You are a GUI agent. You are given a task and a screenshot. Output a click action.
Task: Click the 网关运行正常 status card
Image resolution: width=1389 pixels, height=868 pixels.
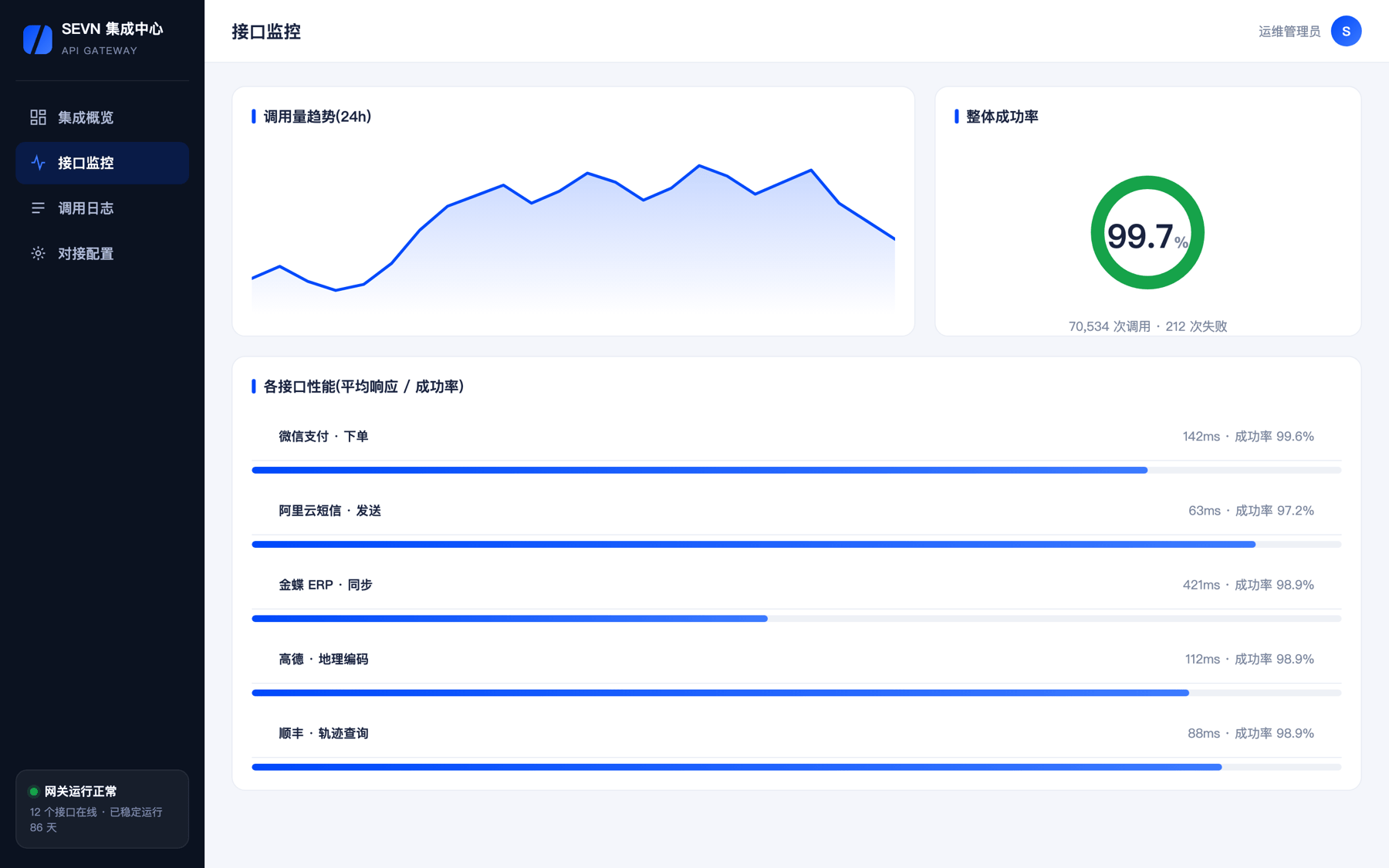click(x=102, y=809)
